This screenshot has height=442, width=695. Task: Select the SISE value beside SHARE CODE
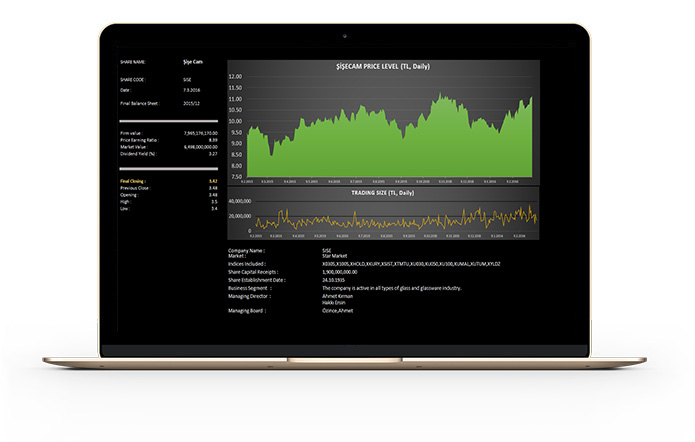187,80
